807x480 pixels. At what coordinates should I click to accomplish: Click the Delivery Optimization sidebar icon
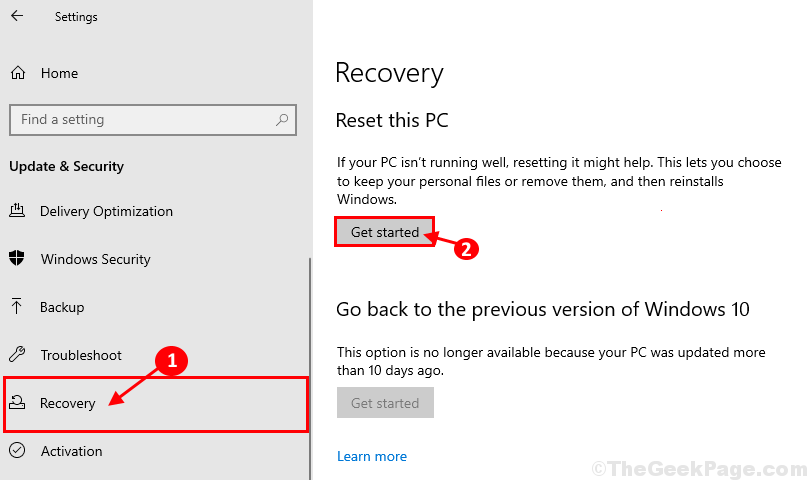pyautogui.click(x=17, y=210)
